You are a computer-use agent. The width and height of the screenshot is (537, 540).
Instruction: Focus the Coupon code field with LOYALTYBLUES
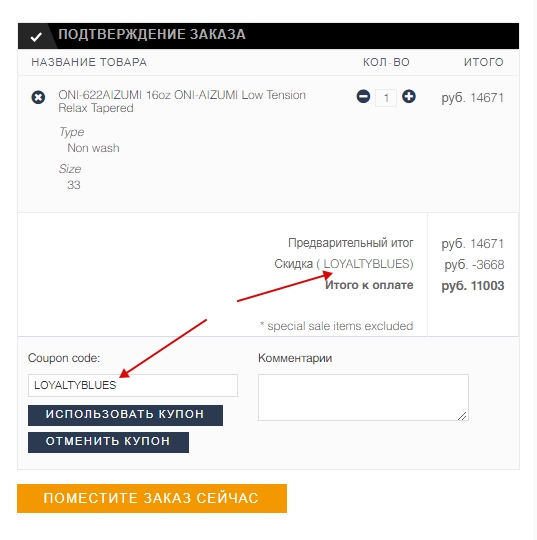click(x=133, y=385)
